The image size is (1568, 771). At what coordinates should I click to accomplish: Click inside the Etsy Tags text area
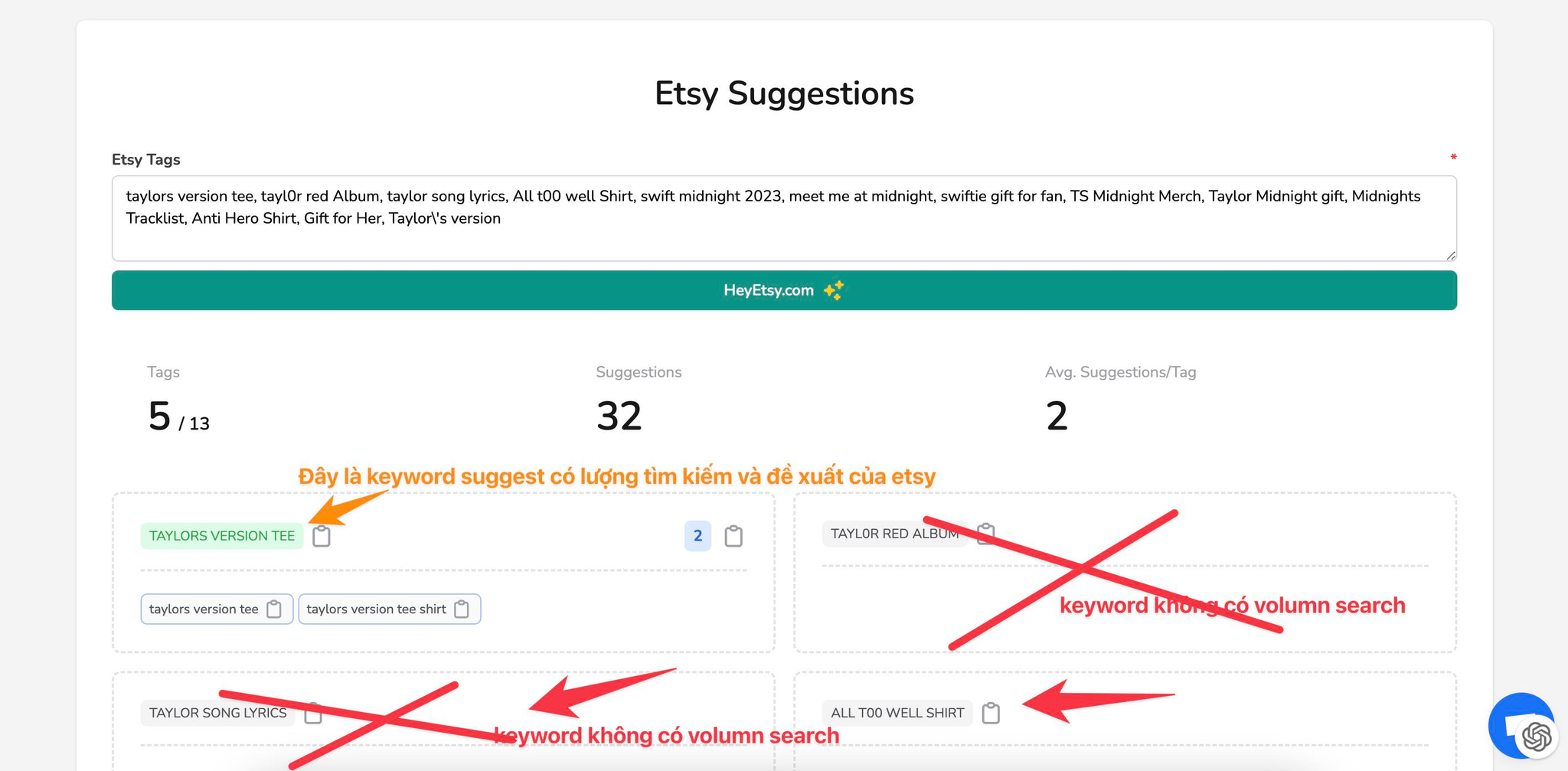click(784, 218)
